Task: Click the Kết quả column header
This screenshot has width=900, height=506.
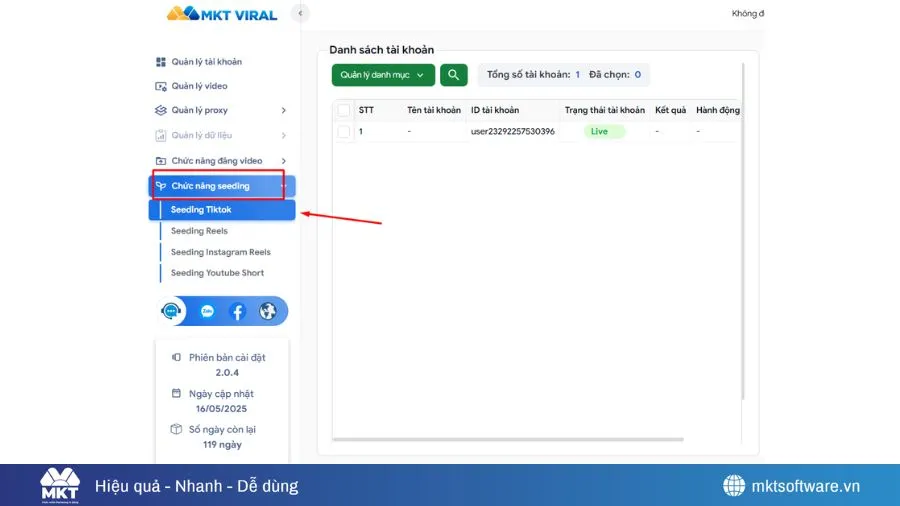Action: (x=670, y=110)
